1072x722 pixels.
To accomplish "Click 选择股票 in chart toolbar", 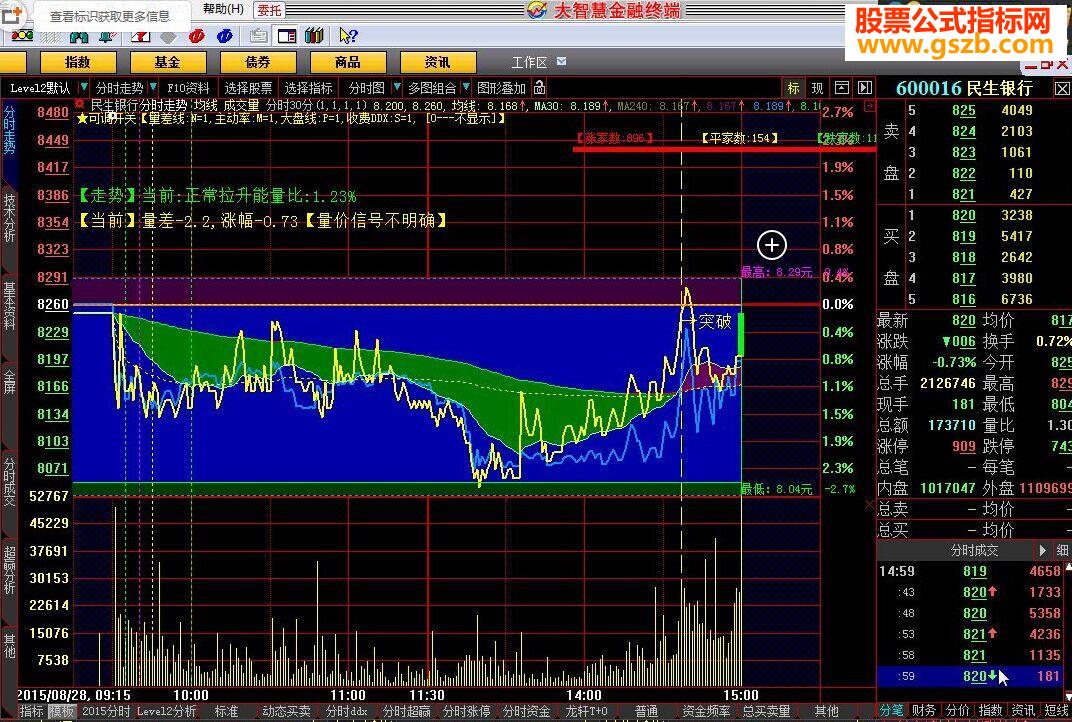I will (247, 88).
